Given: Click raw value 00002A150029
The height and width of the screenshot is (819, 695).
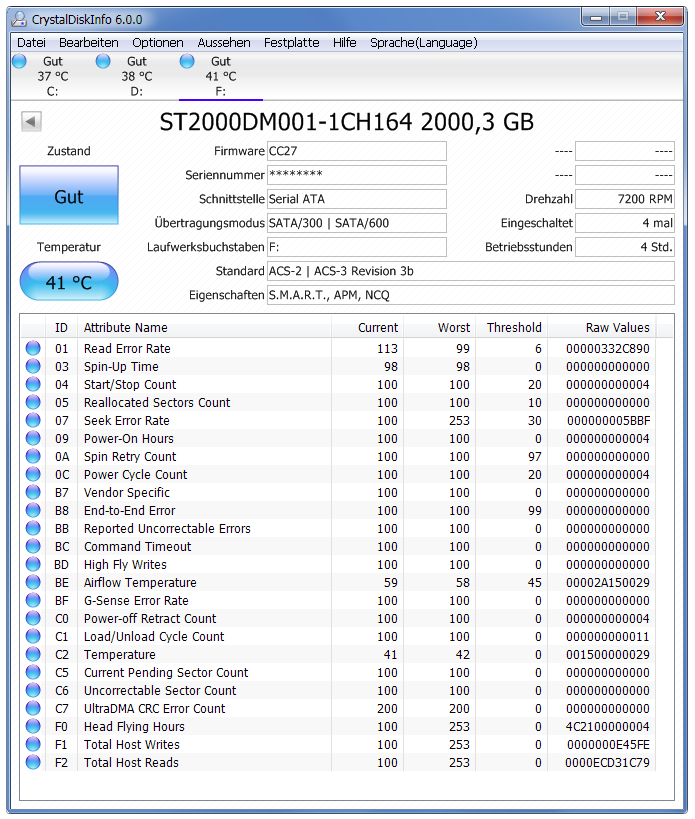Looking at the screenshot, I should pos(608,582).
